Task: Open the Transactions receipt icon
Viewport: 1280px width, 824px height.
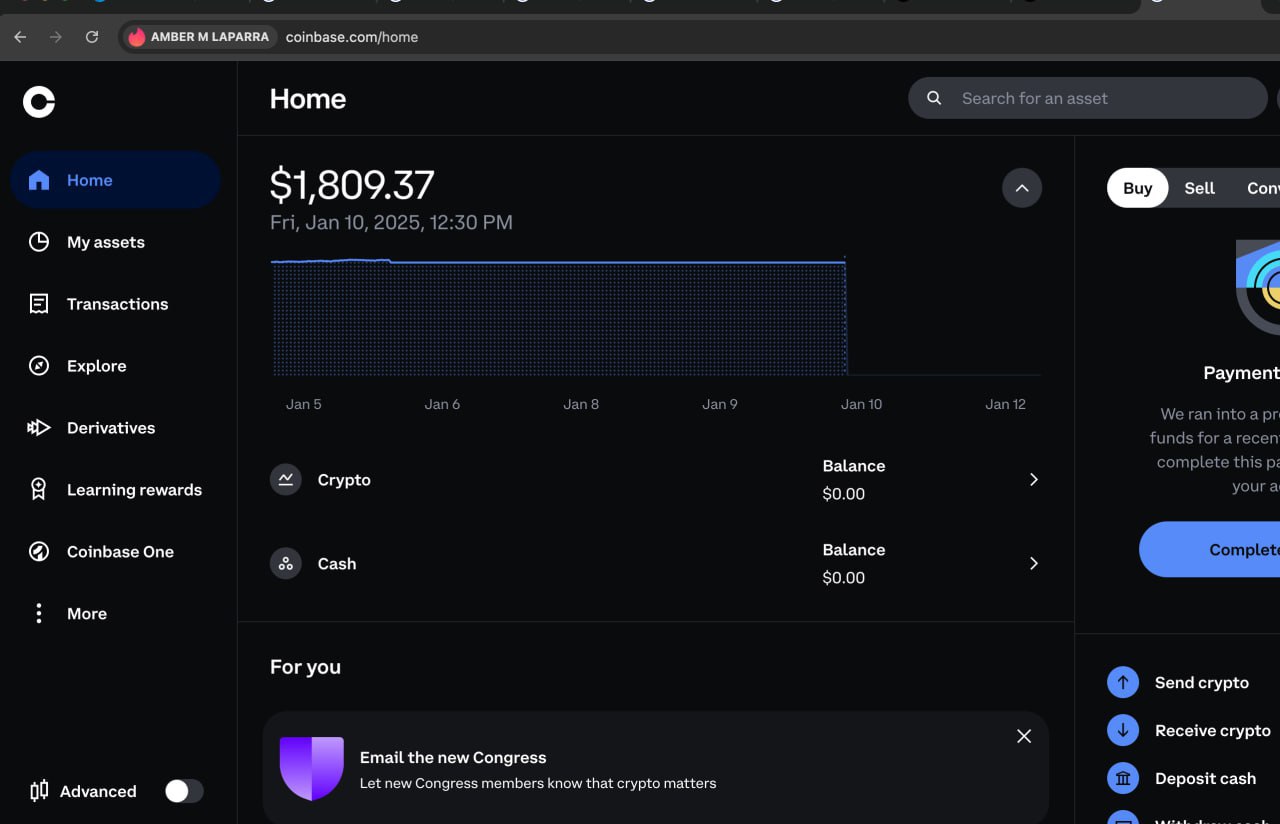Action: pyautogui.click(x=39, y=304)
